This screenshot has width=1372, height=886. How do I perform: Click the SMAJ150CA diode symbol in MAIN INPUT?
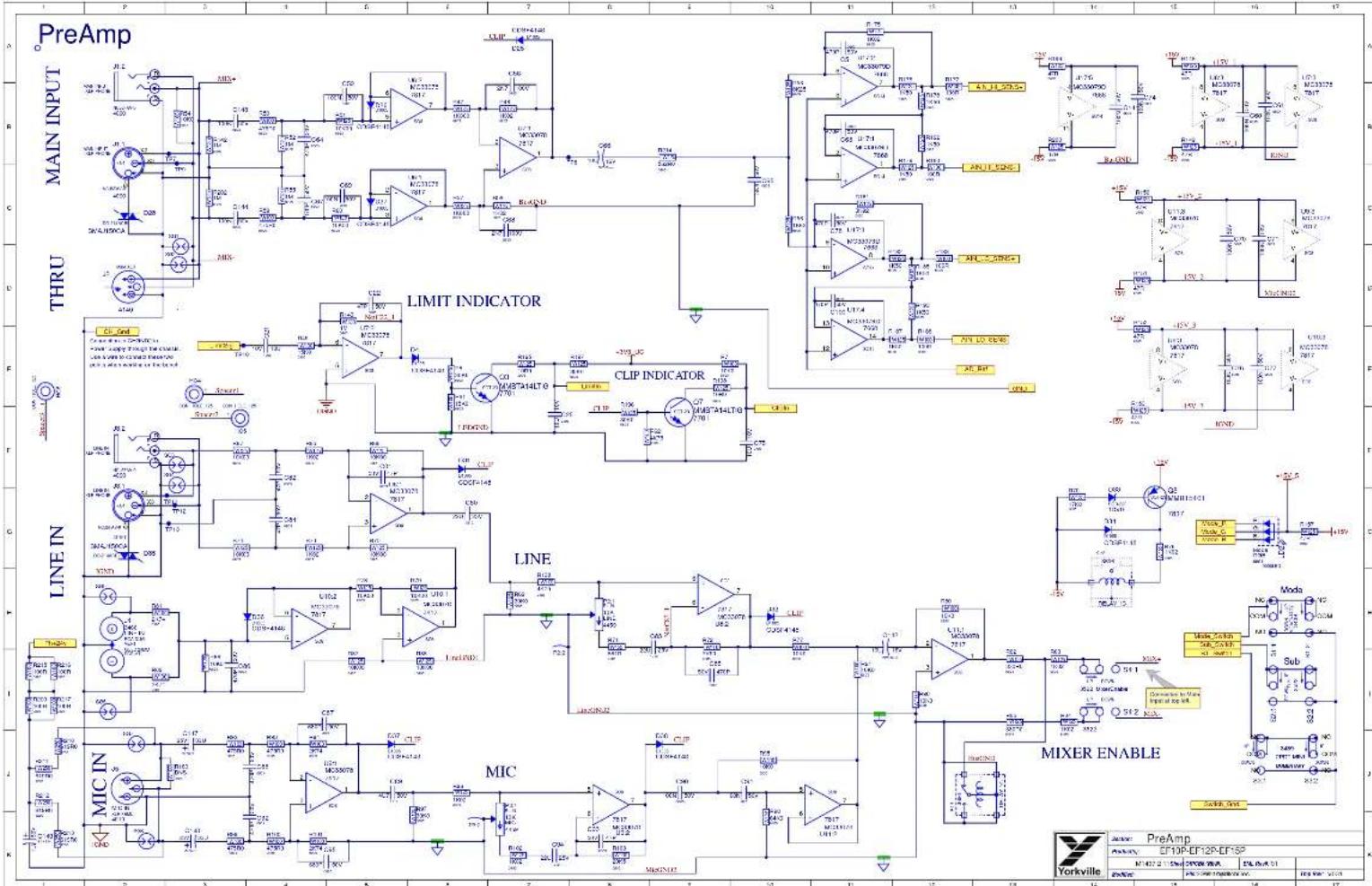tap(127, 215)
